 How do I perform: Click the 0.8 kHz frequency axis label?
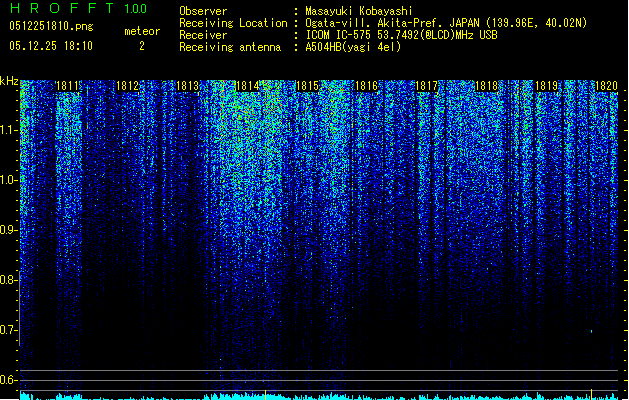pos(8,280)
